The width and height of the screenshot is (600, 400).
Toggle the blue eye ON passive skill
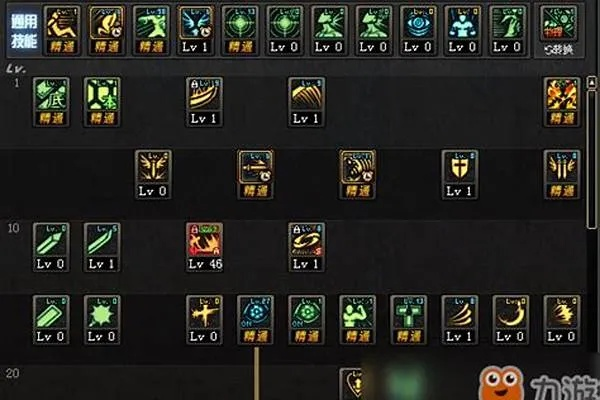pos(255,320)
